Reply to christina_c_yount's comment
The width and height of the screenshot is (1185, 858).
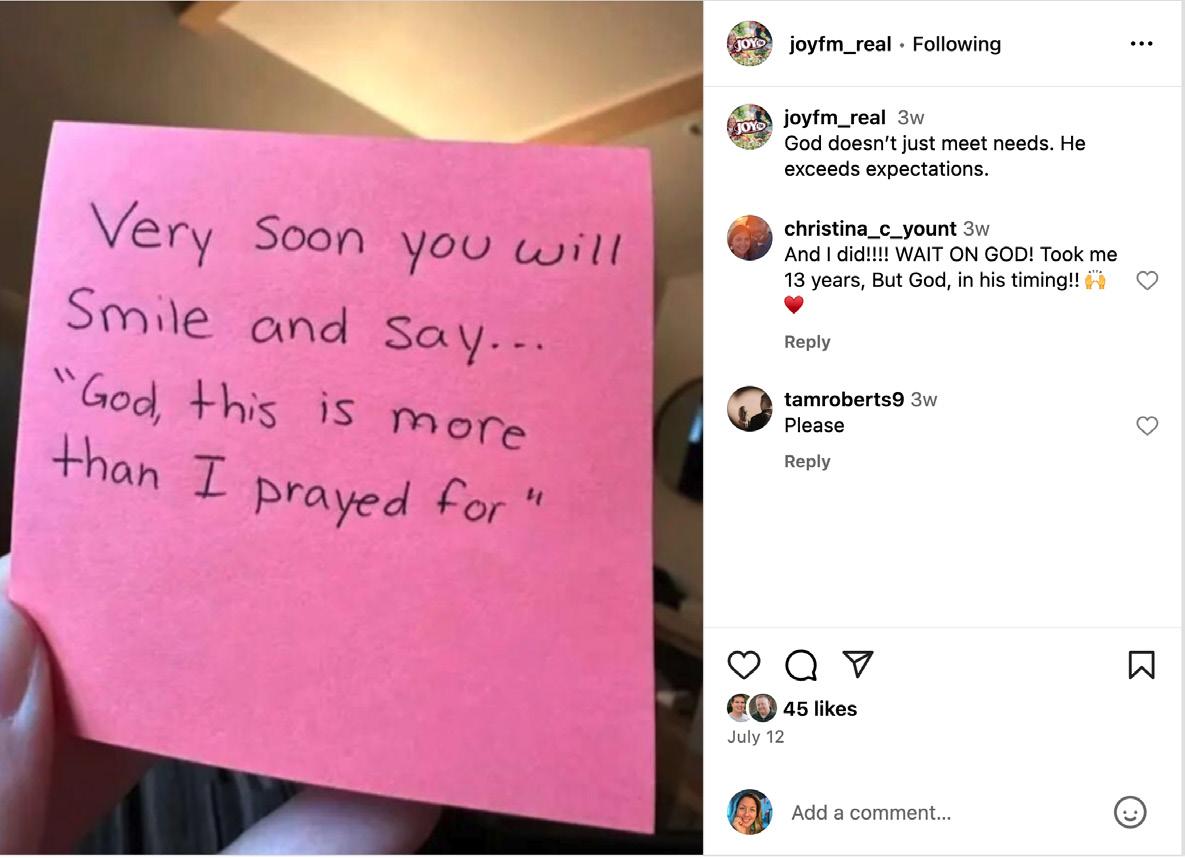tap(807, 342)
